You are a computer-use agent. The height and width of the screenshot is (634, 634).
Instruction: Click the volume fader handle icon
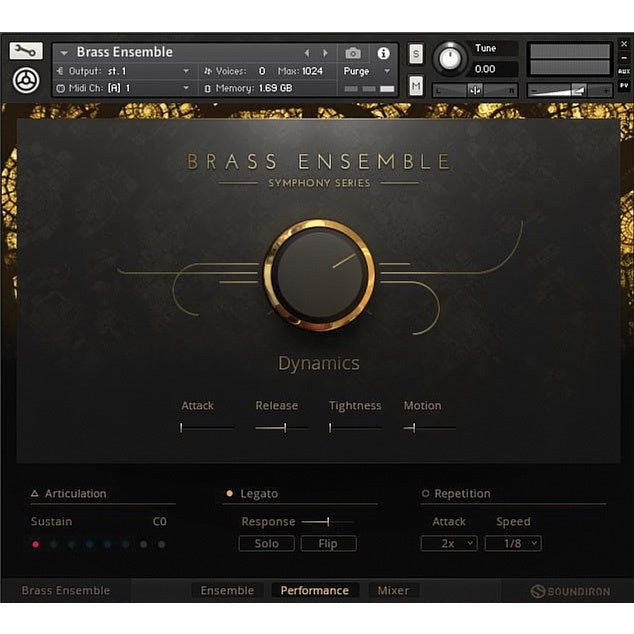coord(578,90)
